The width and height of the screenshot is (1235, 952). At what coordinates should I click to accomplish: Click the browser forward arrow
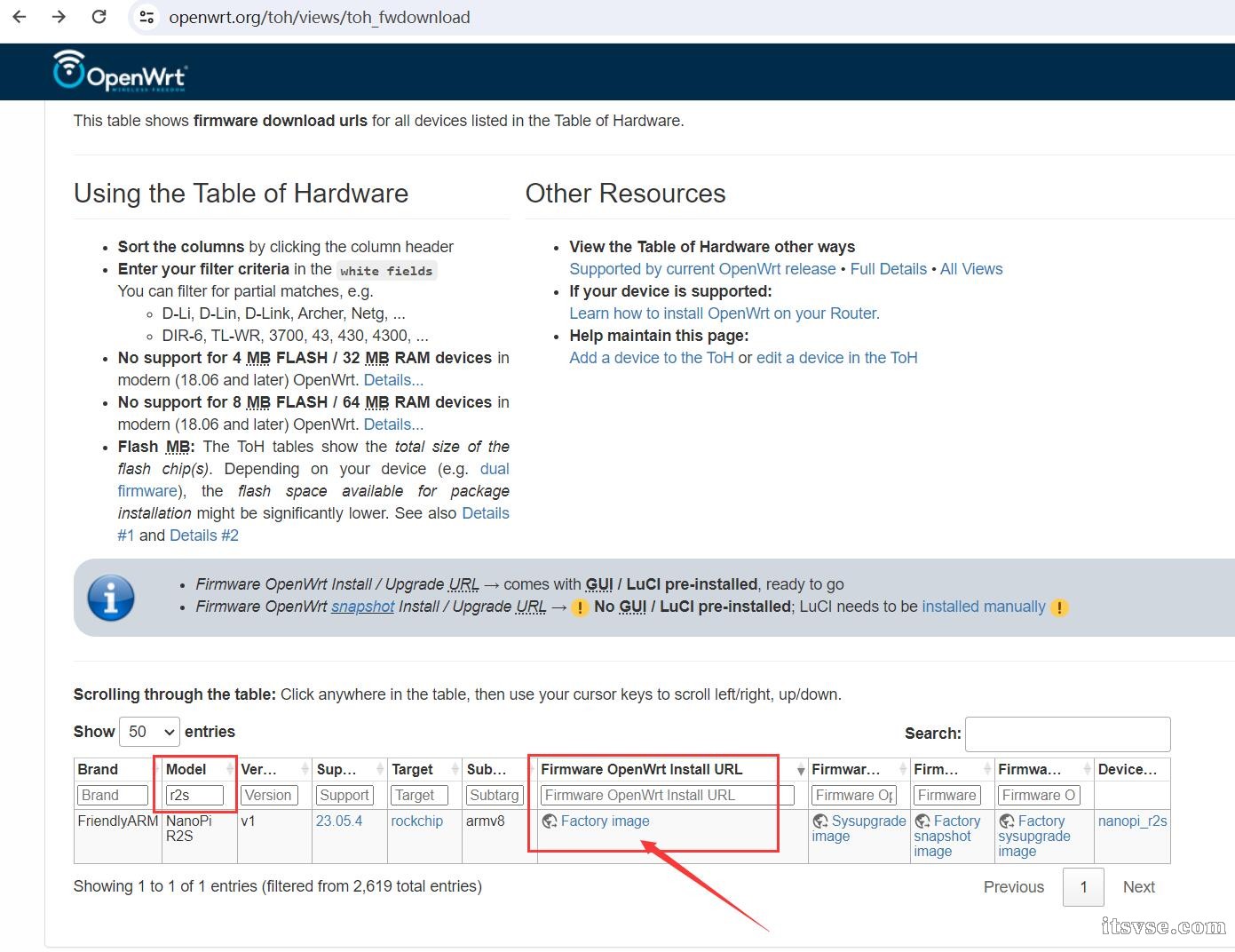click(x=59, y=17)
